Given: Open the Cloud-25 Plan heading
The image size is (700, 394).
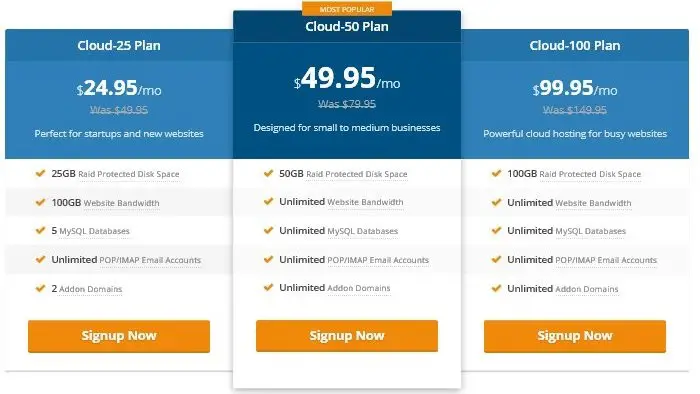Looking at the screenshot, I should pyautogui.click(x=119, y=46).
